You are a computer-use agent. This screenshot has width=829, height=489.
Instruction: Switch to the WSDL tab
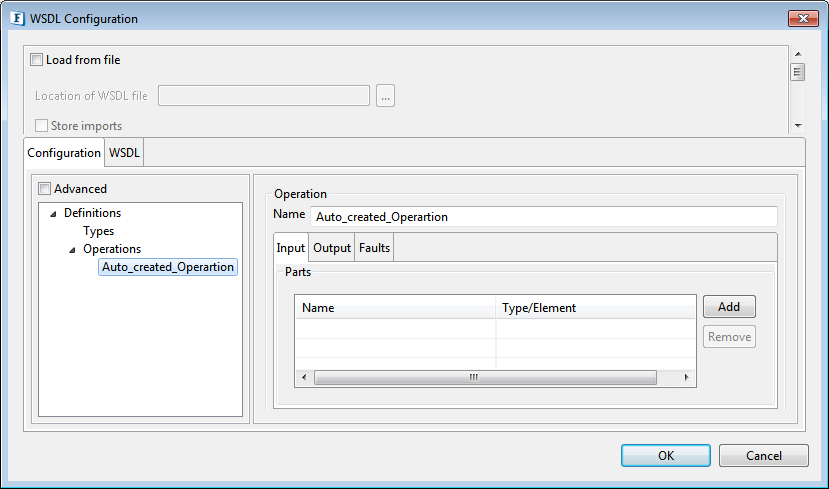click(124, 153)
